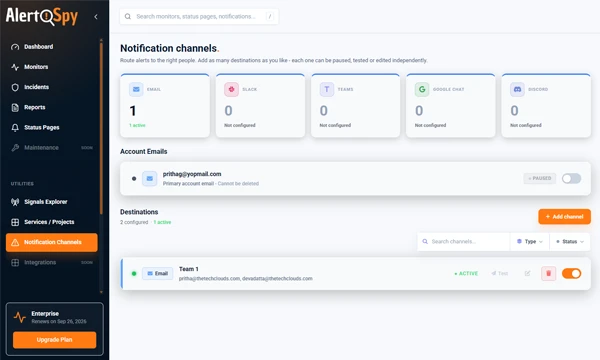Screen dimensions: 600x360
Task: Click "Not configured" under Slack
Action: pos(240,125)
